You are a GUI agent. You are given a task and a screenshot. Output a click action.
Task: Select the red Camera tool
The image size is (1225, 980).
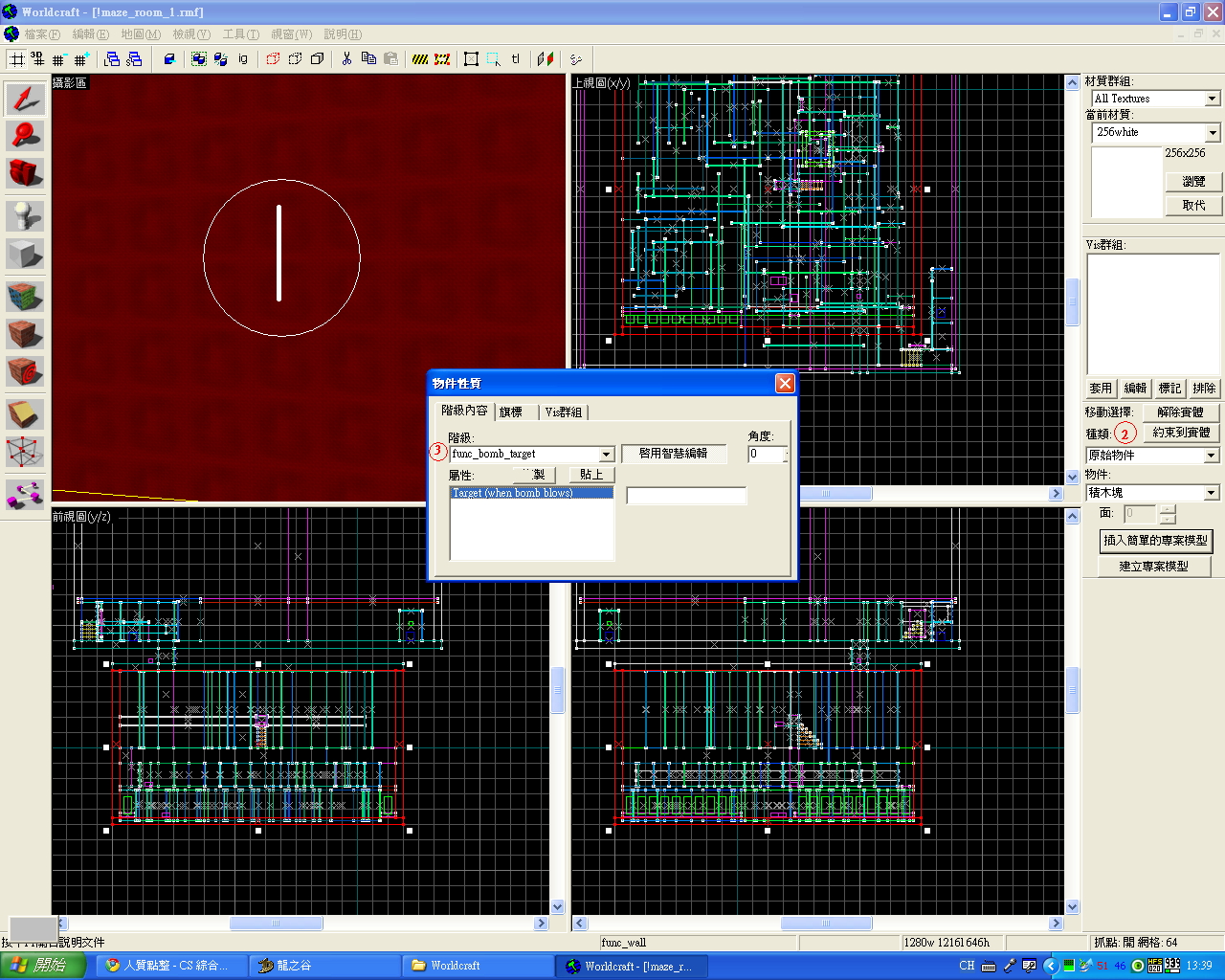[x=26, y=173]
